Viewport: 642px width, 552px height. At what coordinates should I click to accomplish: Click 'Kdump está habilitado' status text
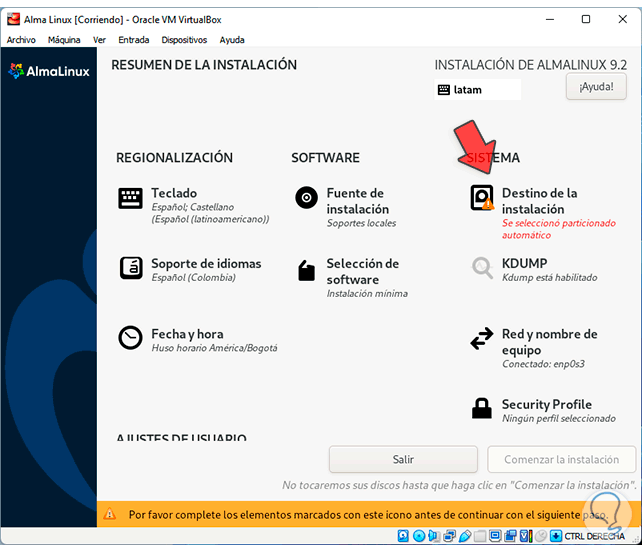point(549,277)
